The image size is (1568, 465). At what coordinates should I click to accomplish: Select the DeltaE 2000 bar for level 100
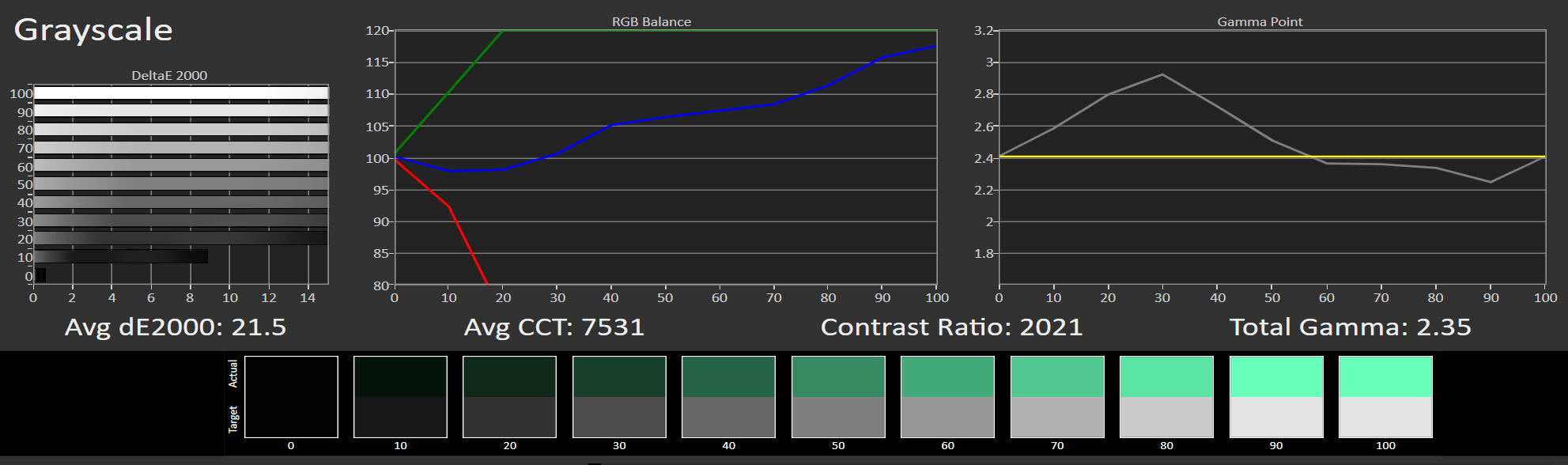click(180, 93)
